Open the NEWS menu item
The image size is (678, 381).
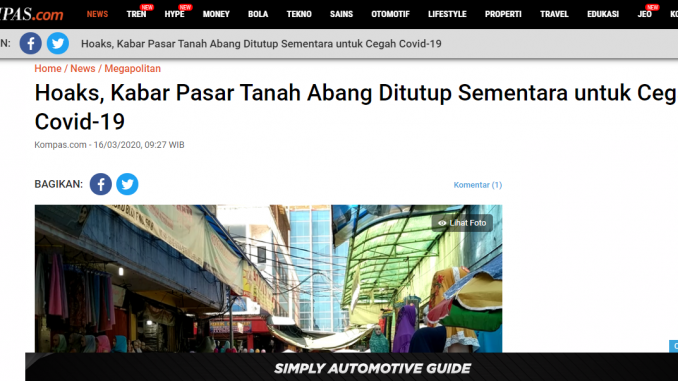(97, 14)
